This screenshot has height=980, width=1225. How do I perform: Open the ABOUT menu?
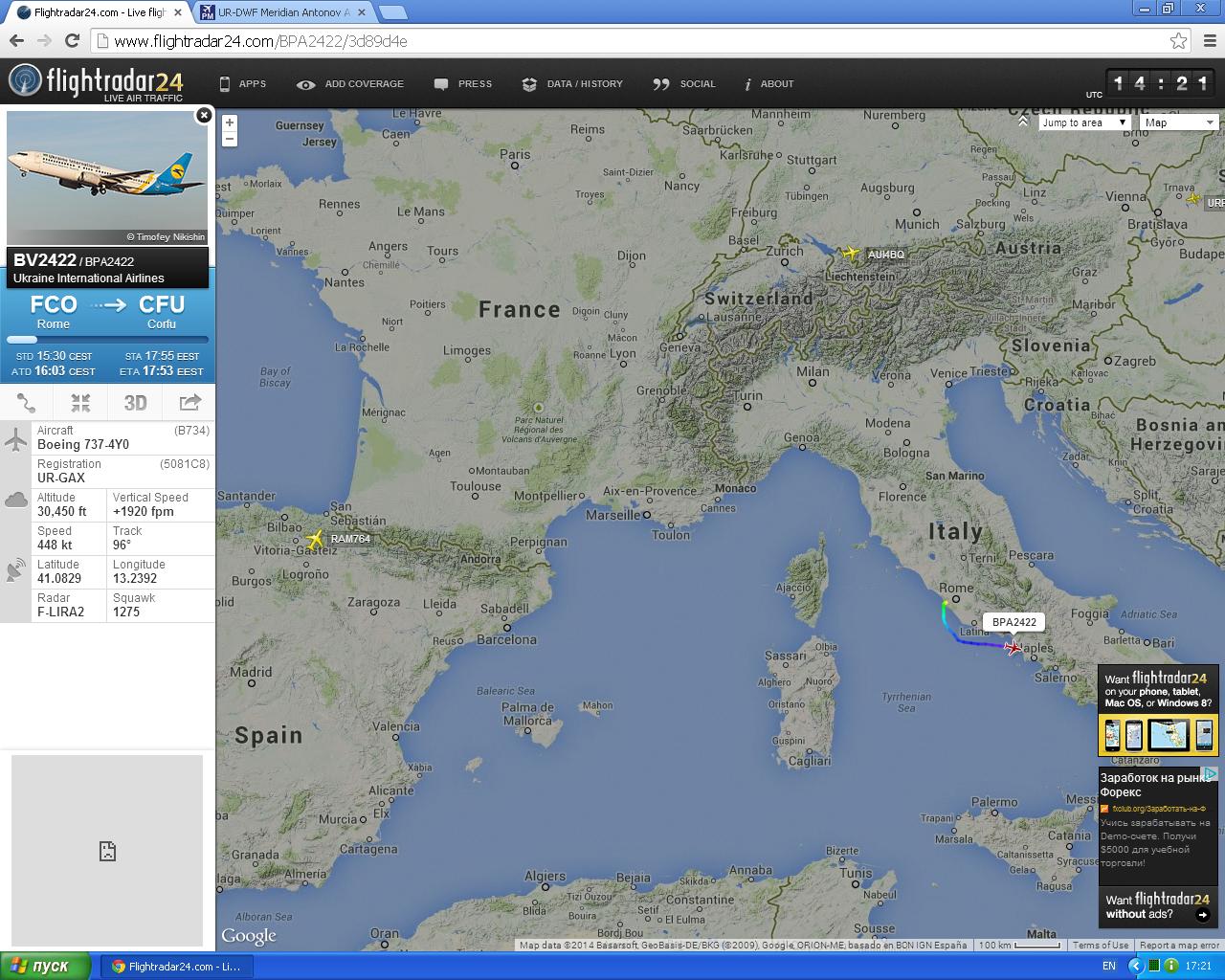coord(769,84)
